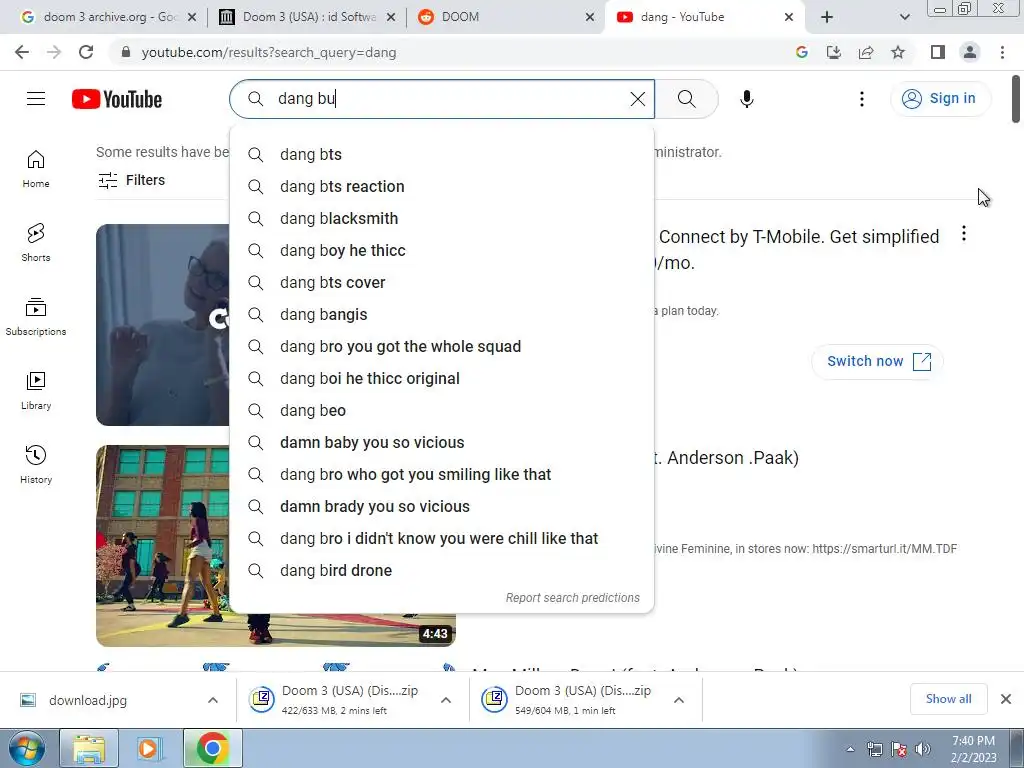Select 'dang bro i didn't know you were chill'
This screenshot has height=768, width=1024.
pos(442,539)
